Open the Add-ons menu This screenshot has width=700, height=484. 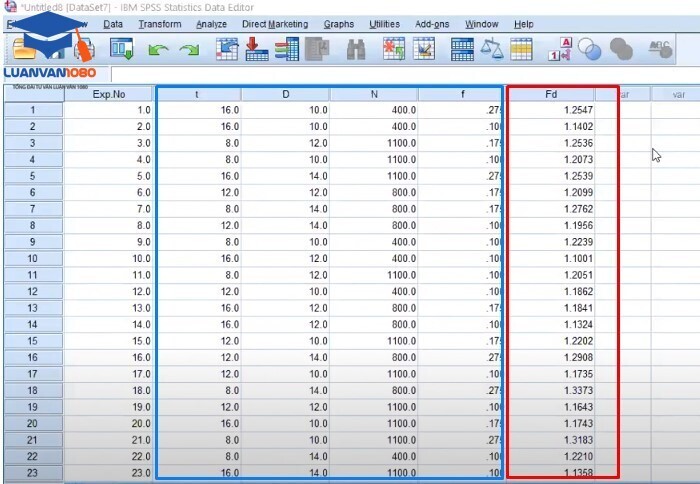tap(432, 24)
